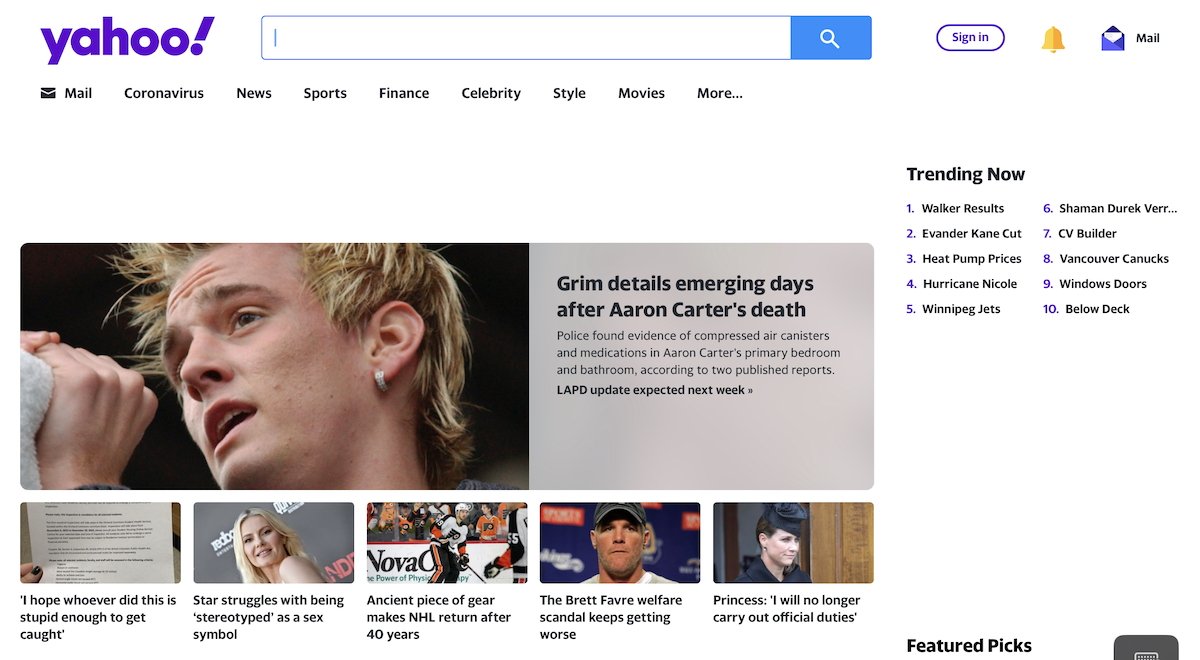Open the Movies section
Screen dimensions: 1200x660
(641, 93)
